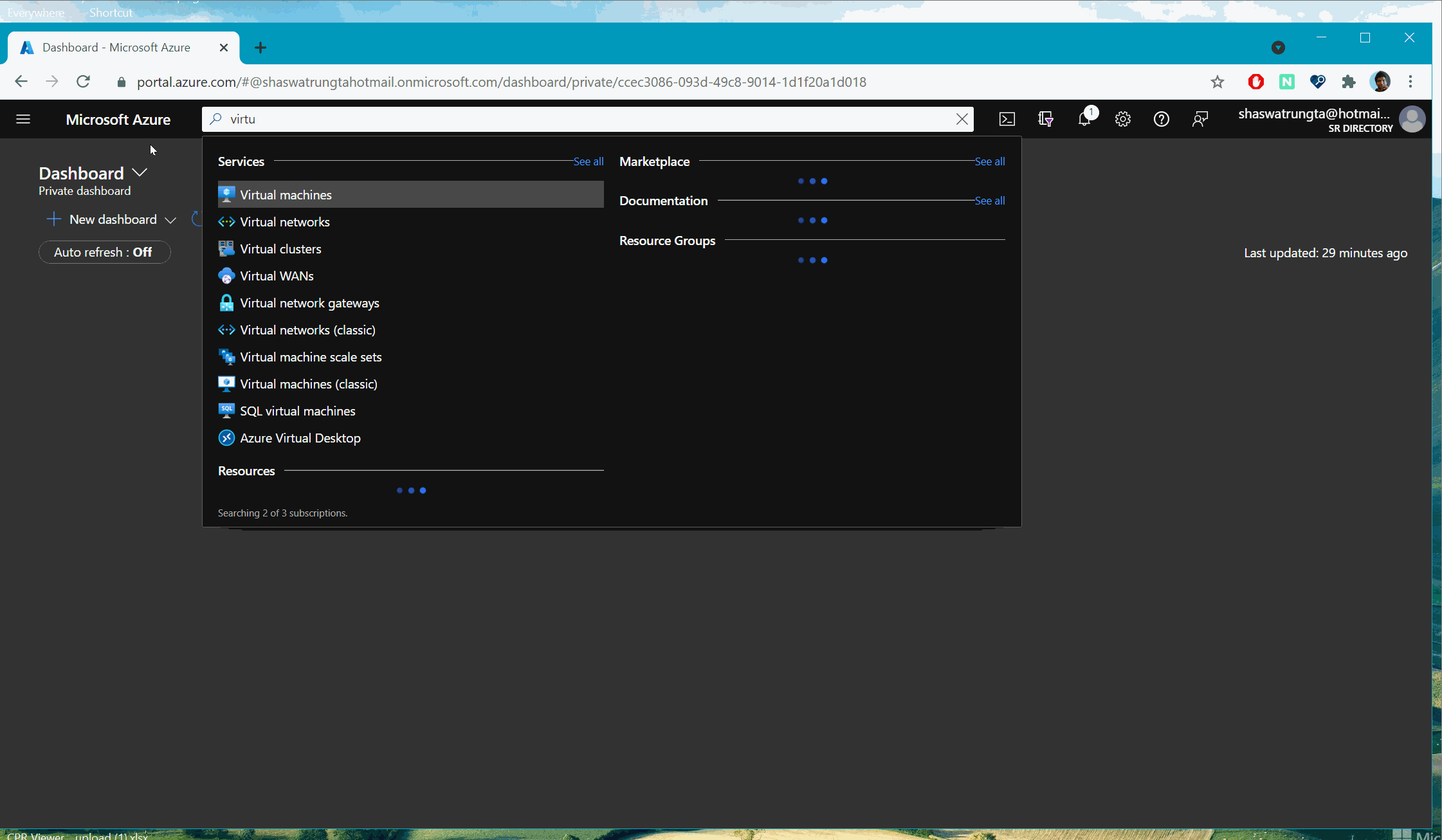Click inside the search box containing virtu
1442x840 pixels.
point(588,119)
